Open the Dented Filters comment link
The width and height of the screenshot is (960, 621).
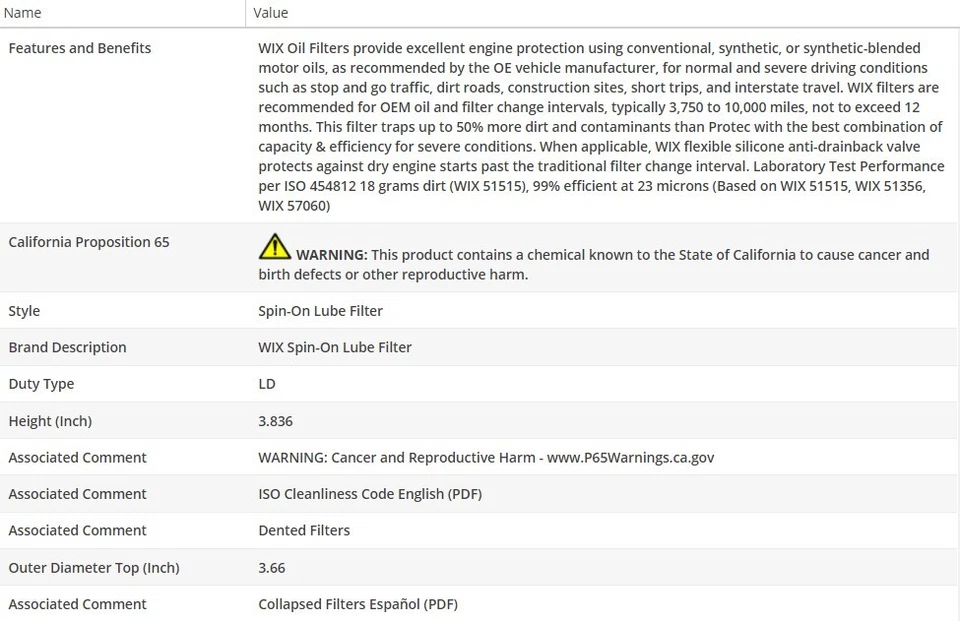click(x=304, y=531)
